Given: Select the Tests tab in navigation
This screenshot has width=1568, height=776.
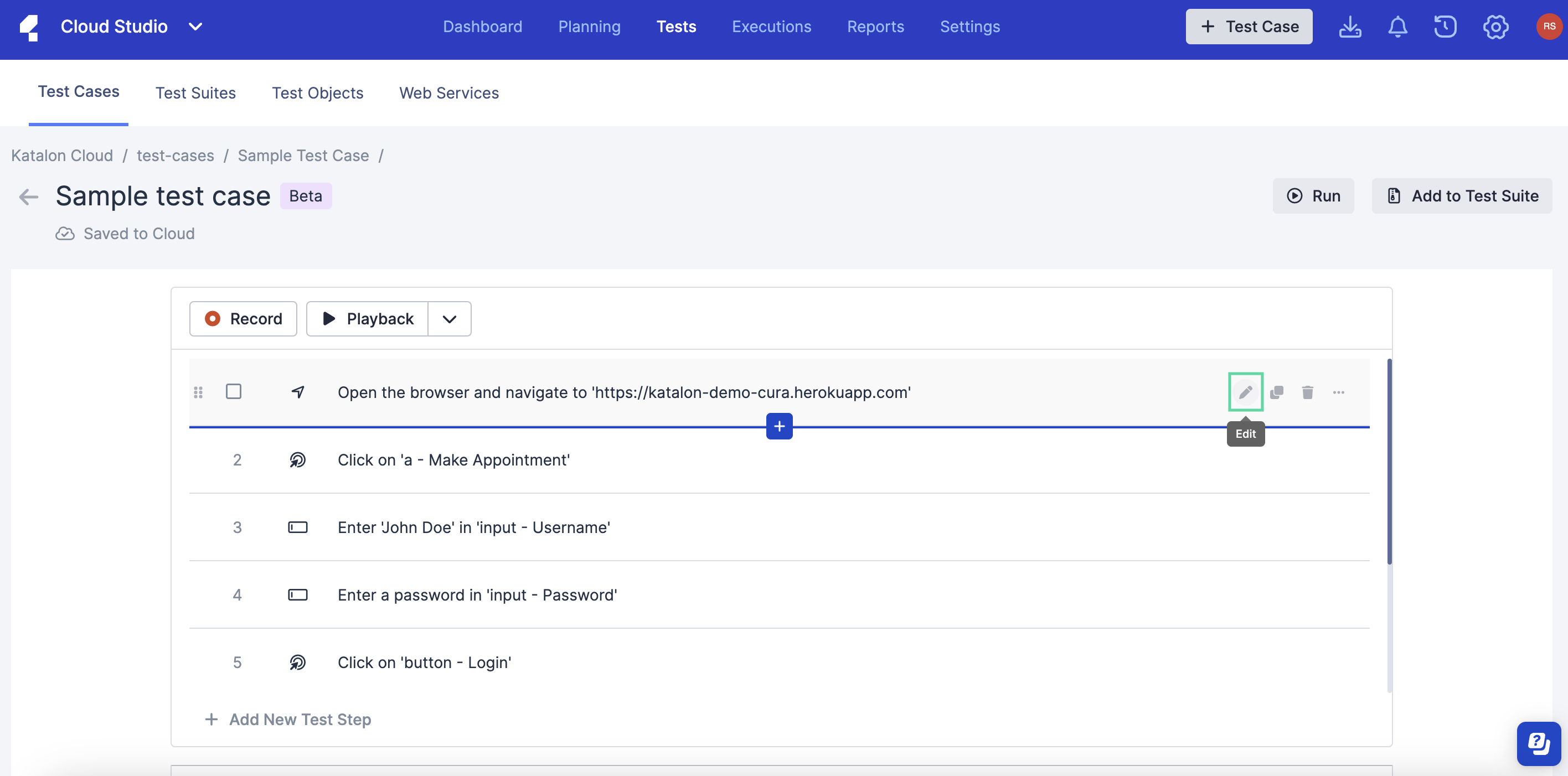Looking at the screenshot, I should click(x=676, y=26).
